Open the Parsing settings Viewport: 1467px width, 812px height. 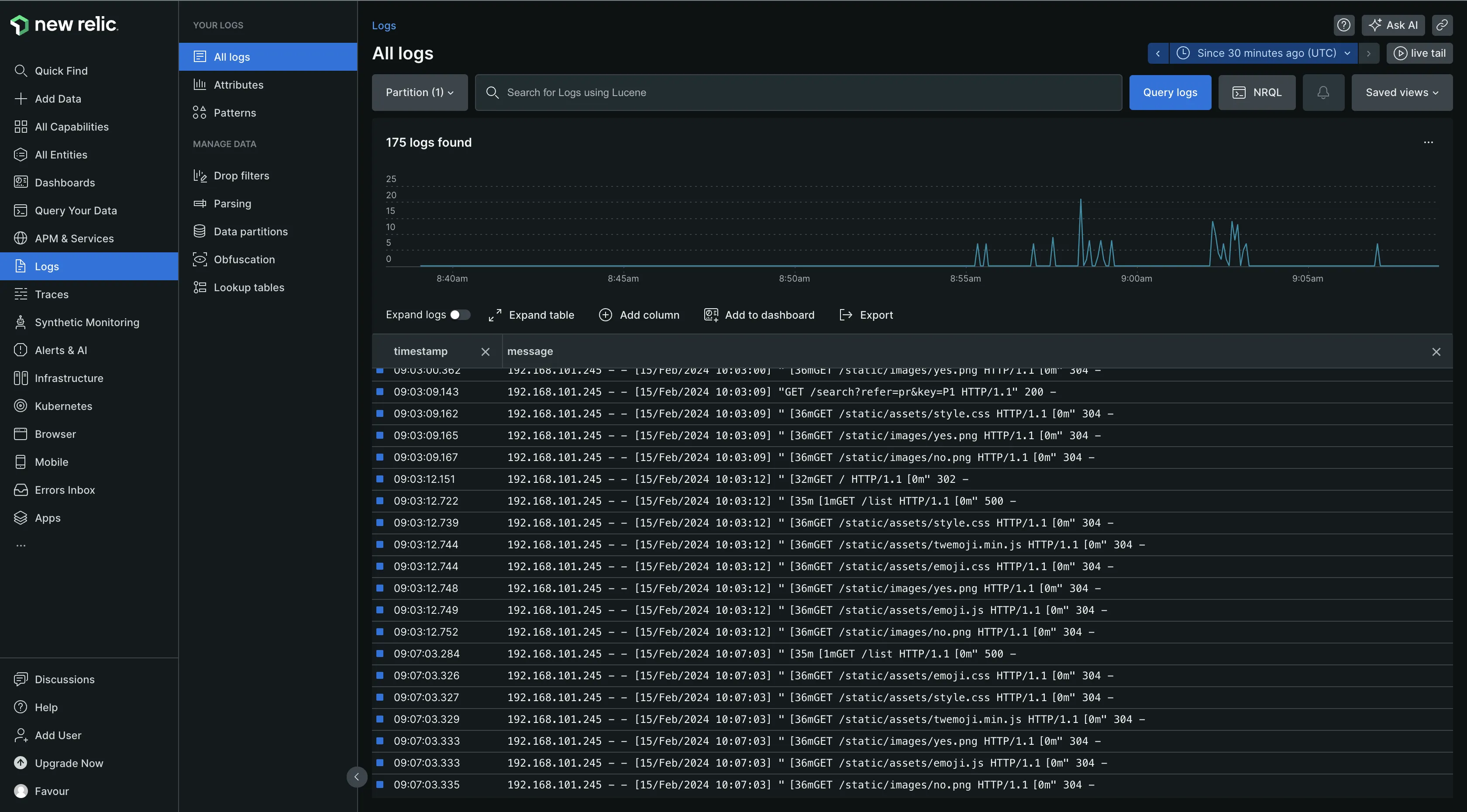pyautogui.click(x=232, y=203)
